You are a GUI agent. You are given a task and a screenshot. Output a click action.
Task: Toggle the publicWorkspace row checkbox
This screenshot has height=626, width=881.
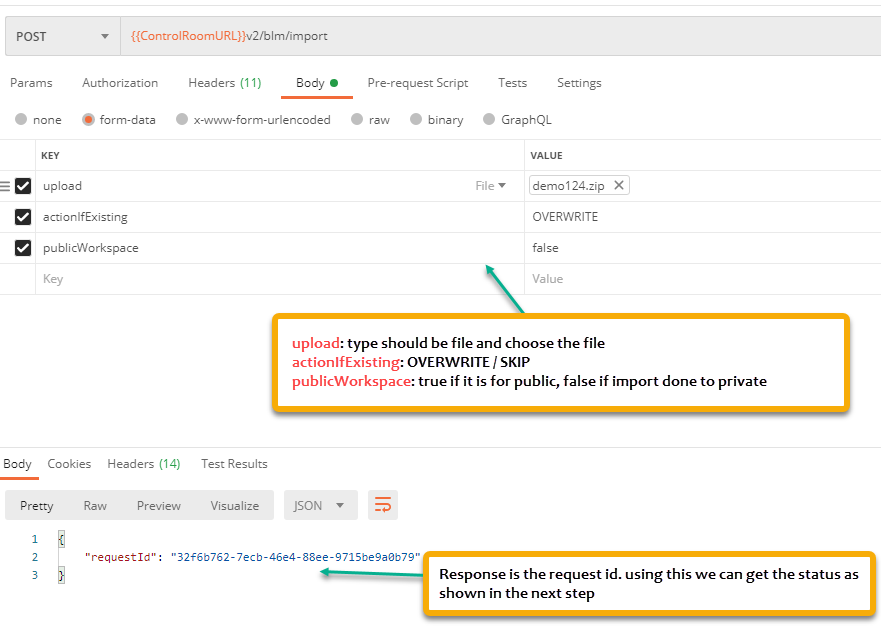point(23,248)
